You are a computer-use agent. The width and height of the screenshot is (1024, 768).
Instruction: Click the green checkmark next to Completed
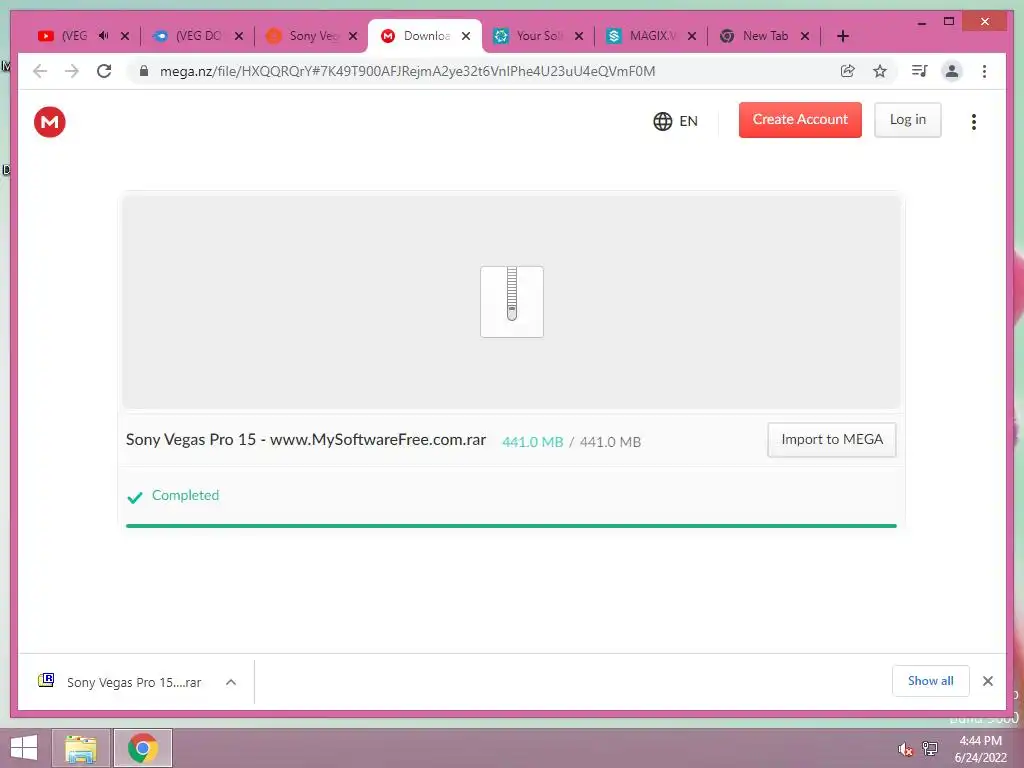click(x=135, y=498)
